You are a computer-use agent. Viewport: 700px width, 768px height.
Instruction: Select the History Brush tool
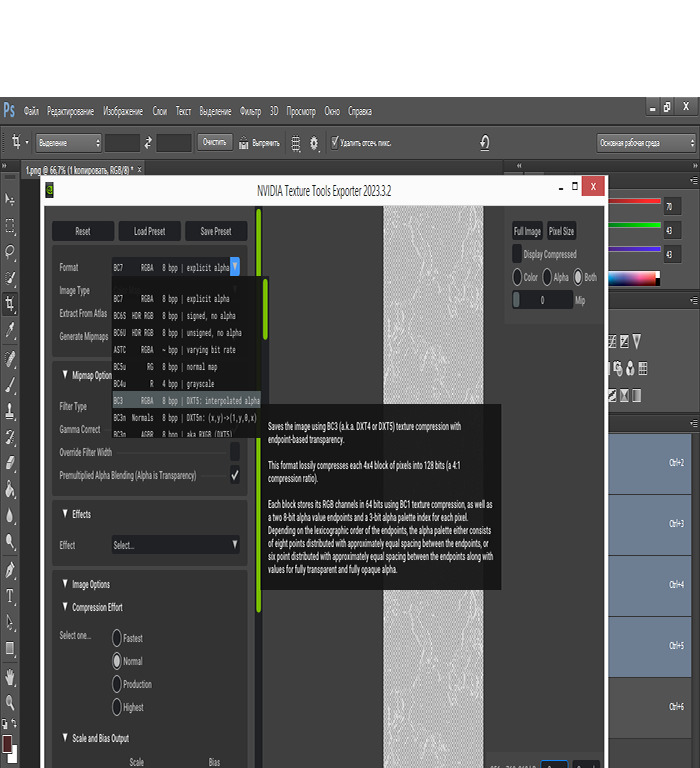click(10, 437)
